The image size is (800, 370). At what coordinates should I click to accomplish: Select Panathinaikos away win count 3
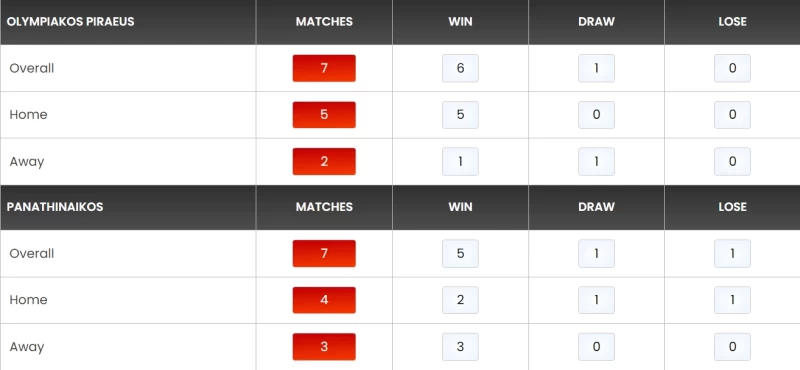click(x=460, y=347)
